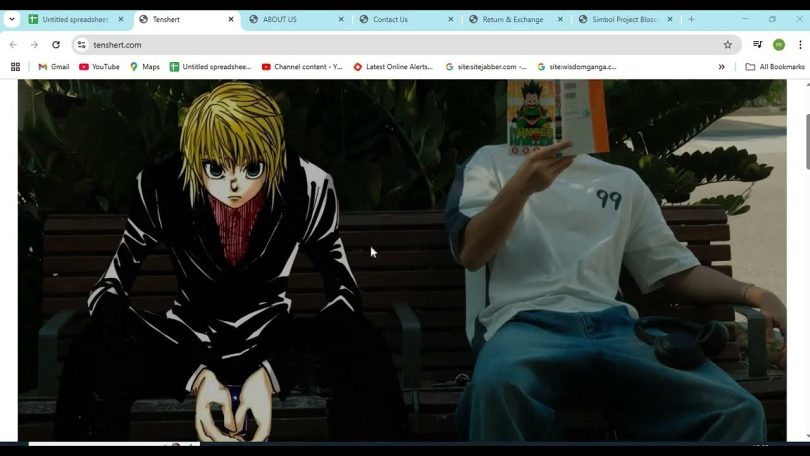Image resolution: width=810 pixels, height=456 pixels.
Task: Open the site:sitejabber.com bookmark
Action: tap(486, 67)
